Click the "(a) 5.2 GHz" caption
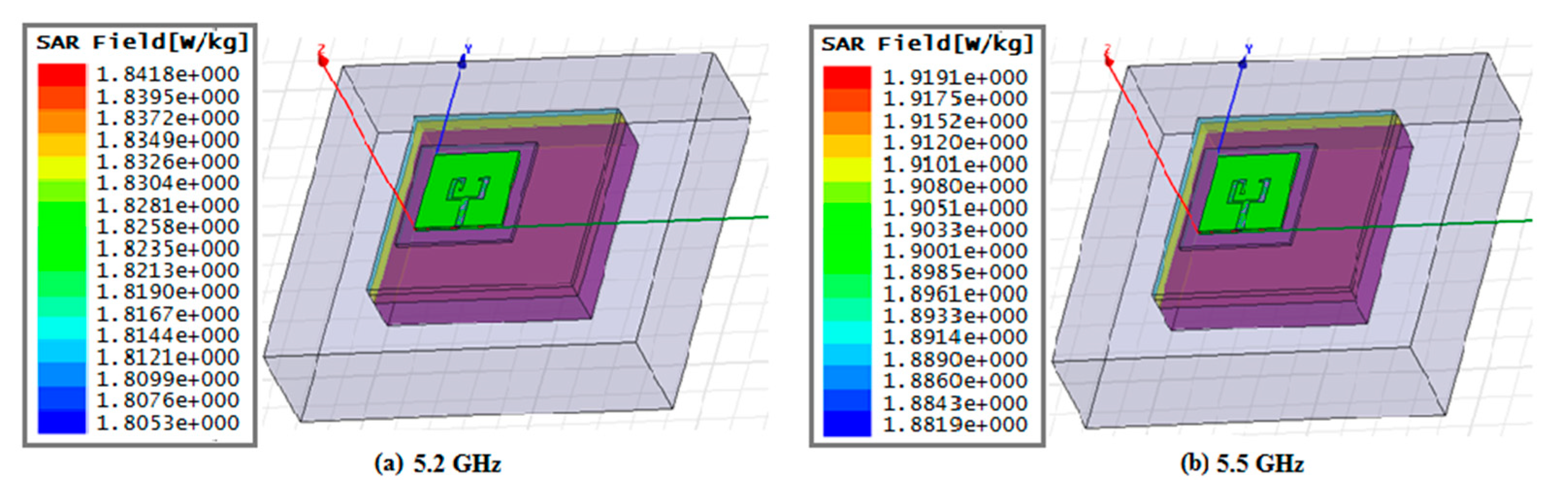The image size is (1568, 493). pos(437,465)
